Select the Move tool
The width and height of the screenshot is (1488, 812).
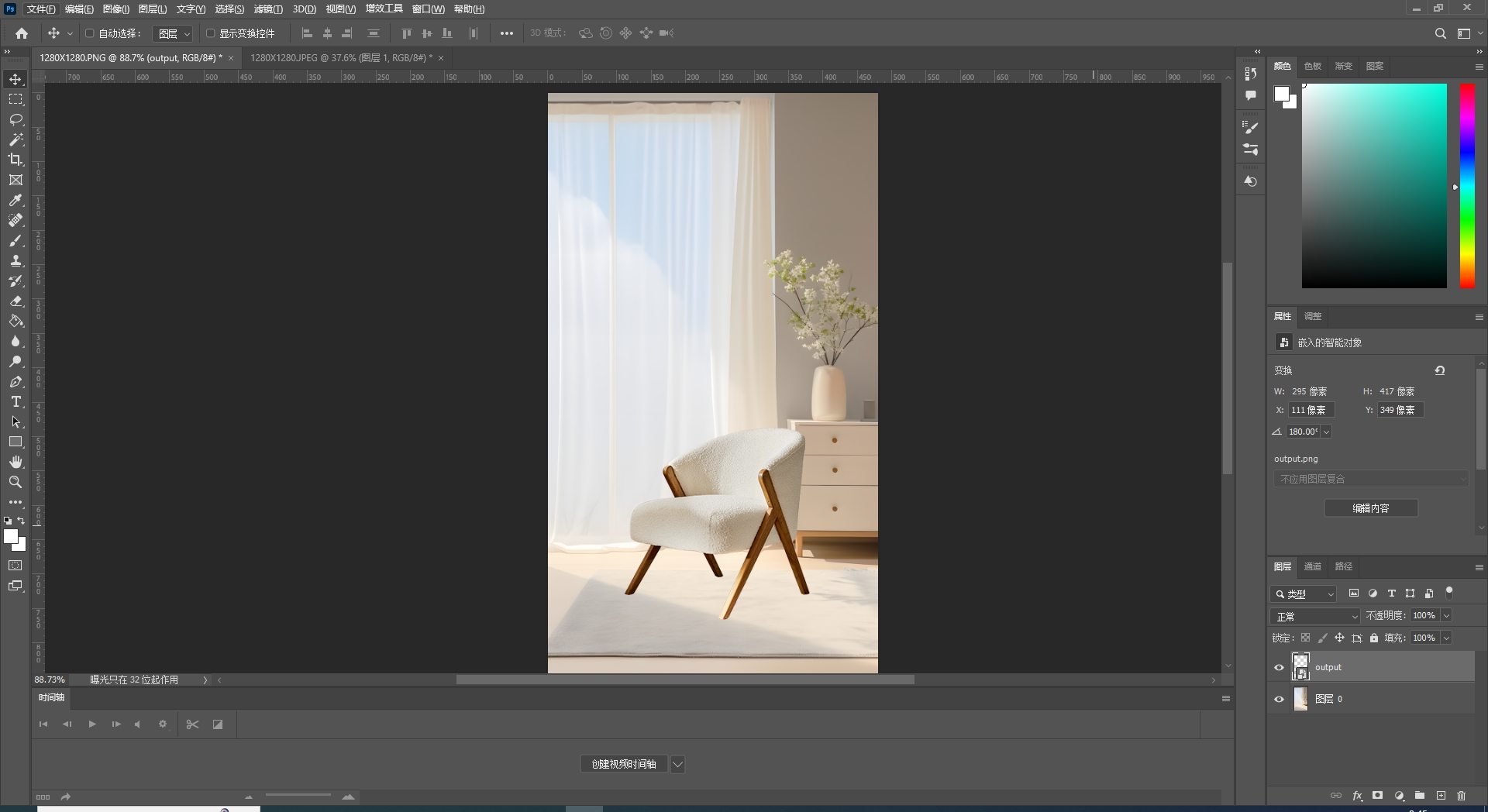point(15,79)
